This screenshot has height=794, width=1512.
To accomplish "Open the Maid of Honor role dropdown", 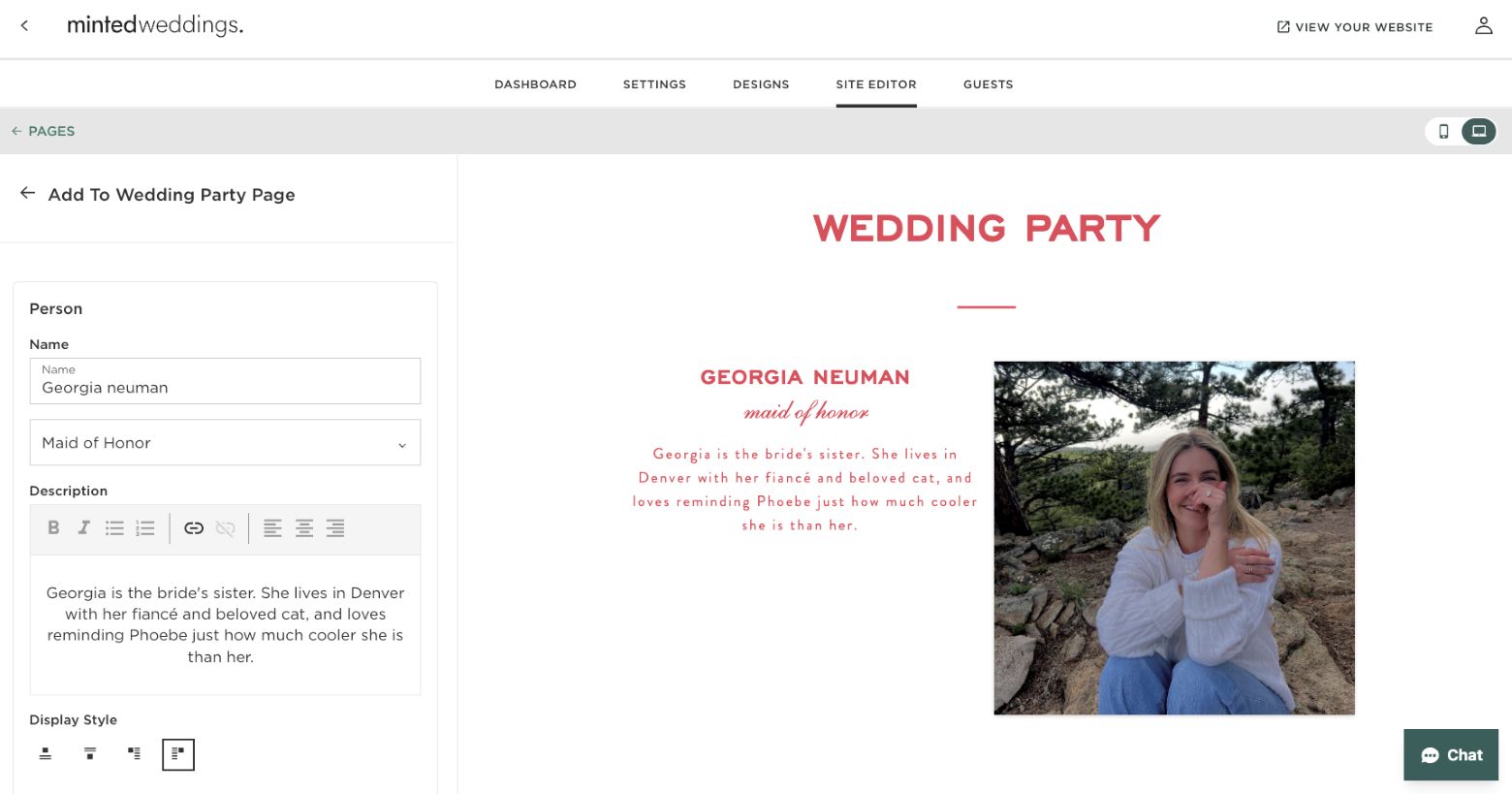I will [225, 442].
